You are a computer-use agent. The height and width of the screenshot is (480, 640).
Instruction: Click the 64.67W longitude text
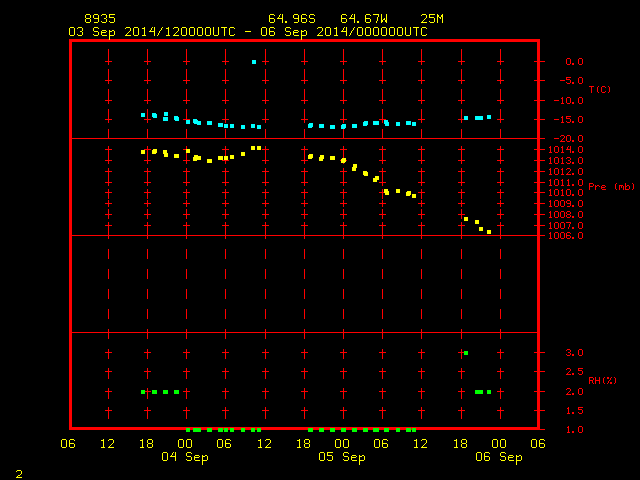tap(364, 19)
